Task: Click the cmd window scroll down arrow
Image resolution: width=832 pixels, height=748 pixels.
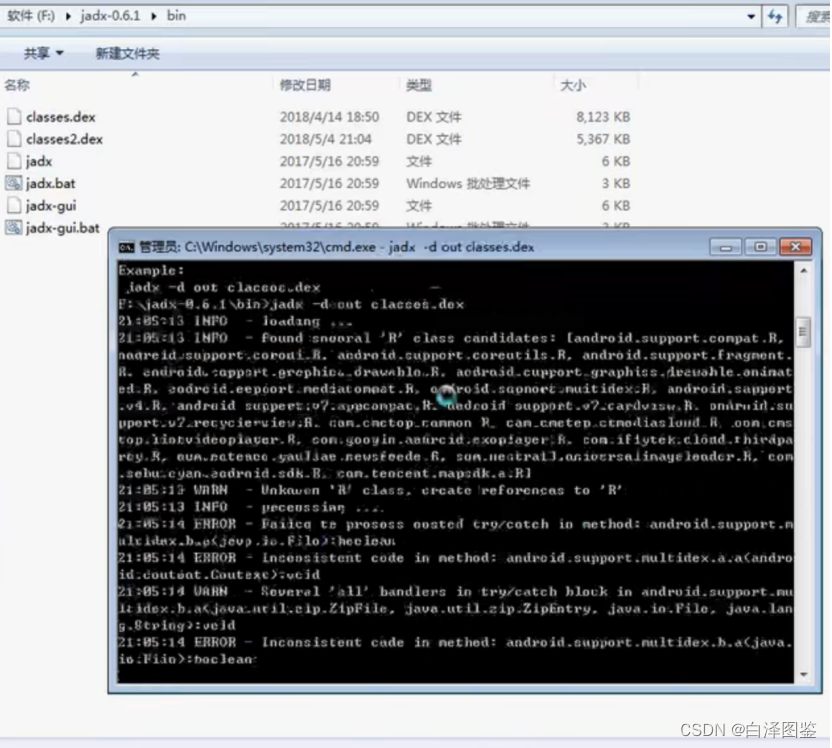Action: tap(803, 675)
